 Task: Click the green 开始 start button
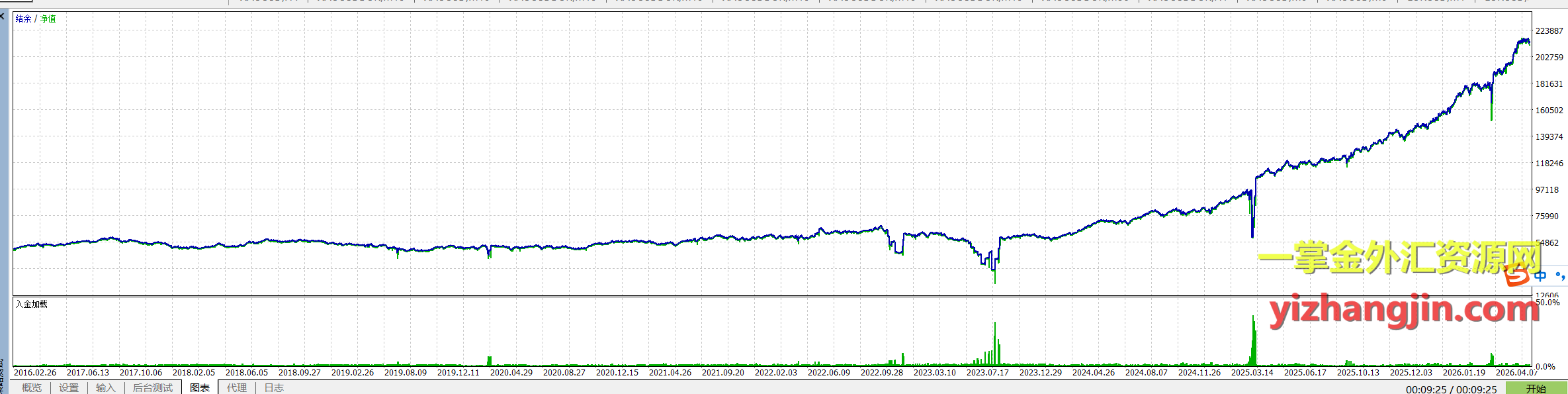(1536, 388)
